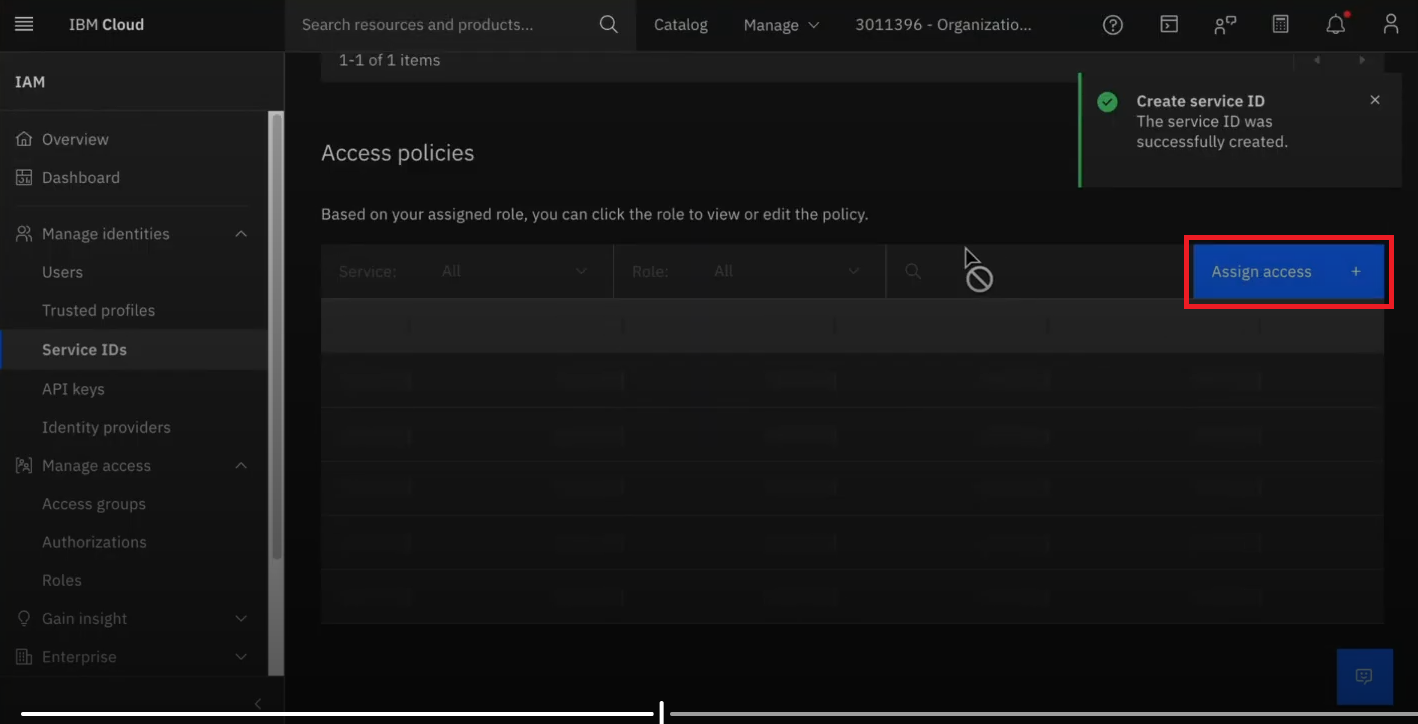
Task: Open the Notifications bell
Action: [1335, 25]
